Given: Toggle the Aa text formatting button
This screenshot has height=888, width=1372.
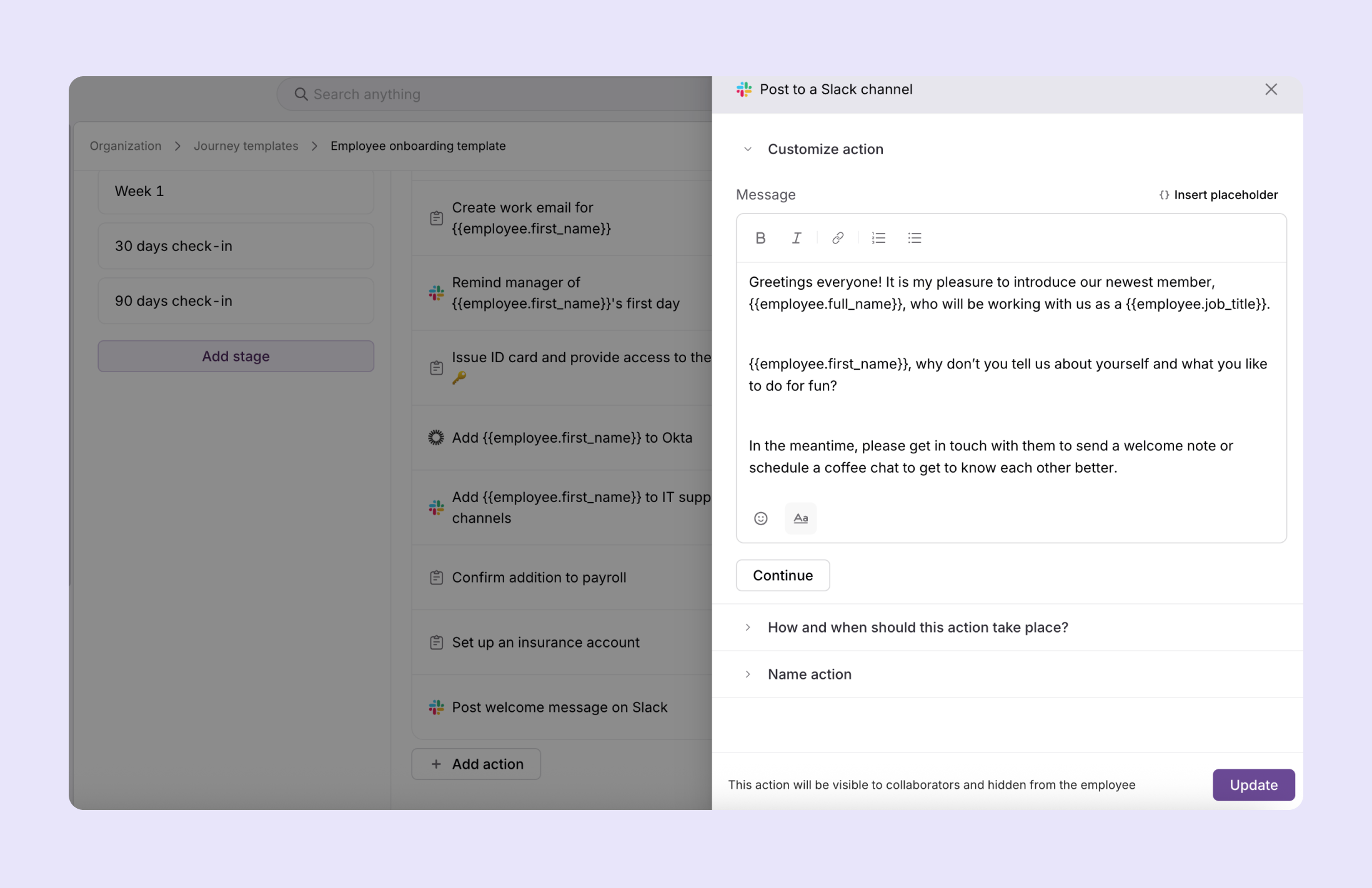Looking at the screenshot, I should (x=800, y=518).
